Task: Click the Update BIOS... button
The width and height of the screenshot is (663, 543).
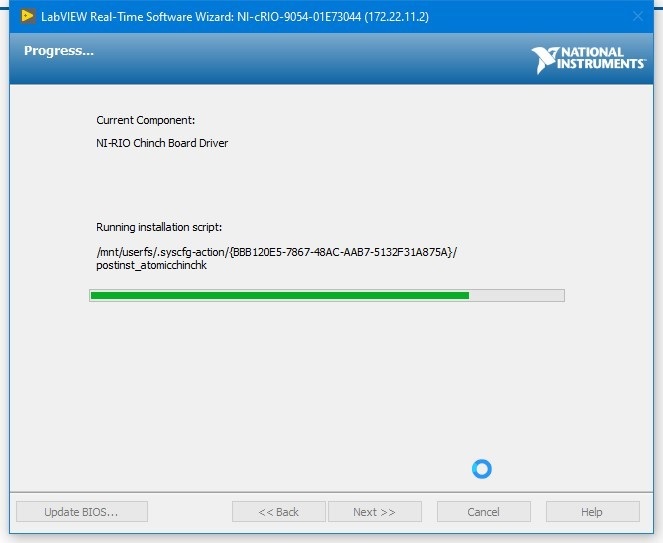Action: click(82, 512)
